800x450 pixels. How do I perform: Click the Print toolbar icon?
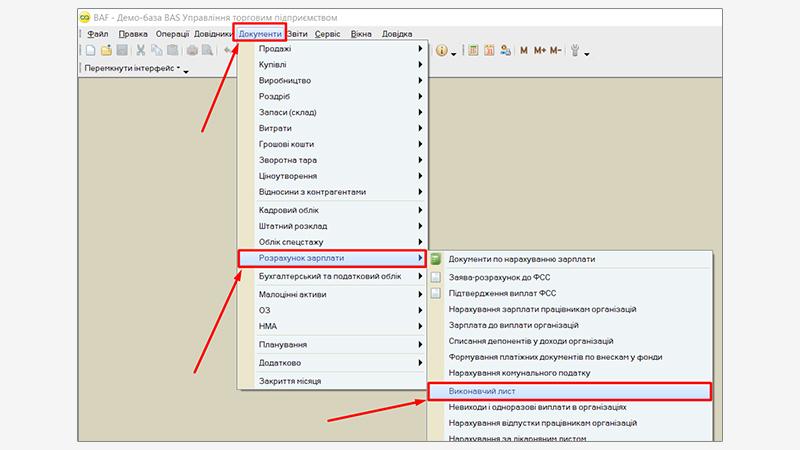coord(192,51)
